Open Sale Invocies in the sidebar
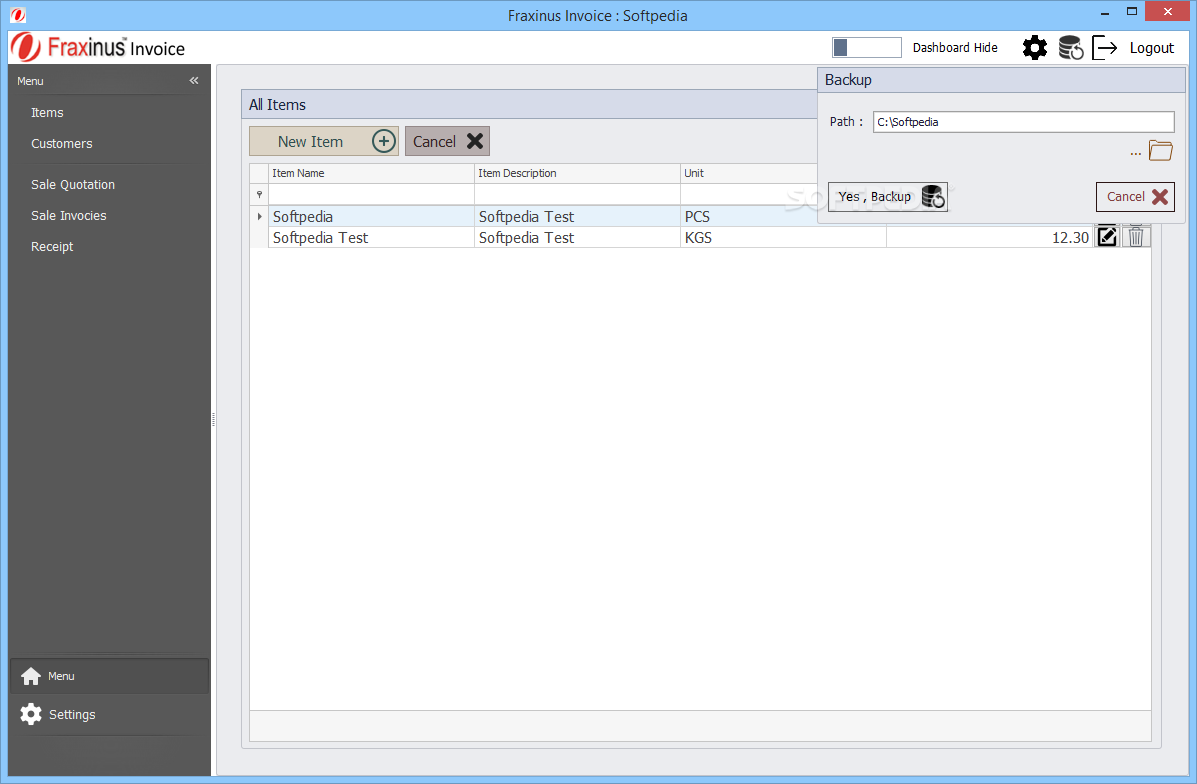Screen dimensions: 1197x784 tap(68, 216)
